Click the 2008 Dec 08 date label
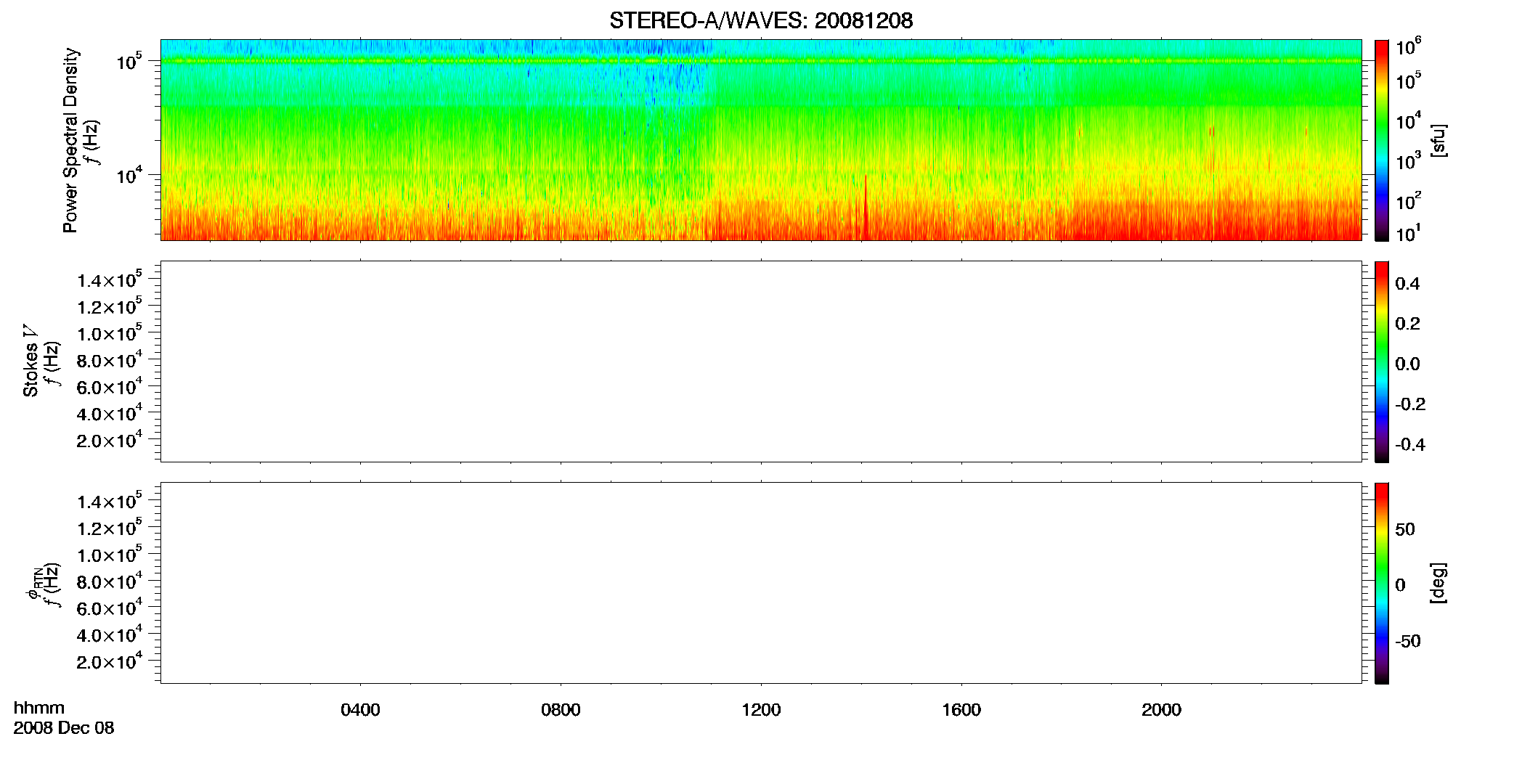The width and height of the screenshot is (1522, 784). pyautogui.click(x=64, y=728)
